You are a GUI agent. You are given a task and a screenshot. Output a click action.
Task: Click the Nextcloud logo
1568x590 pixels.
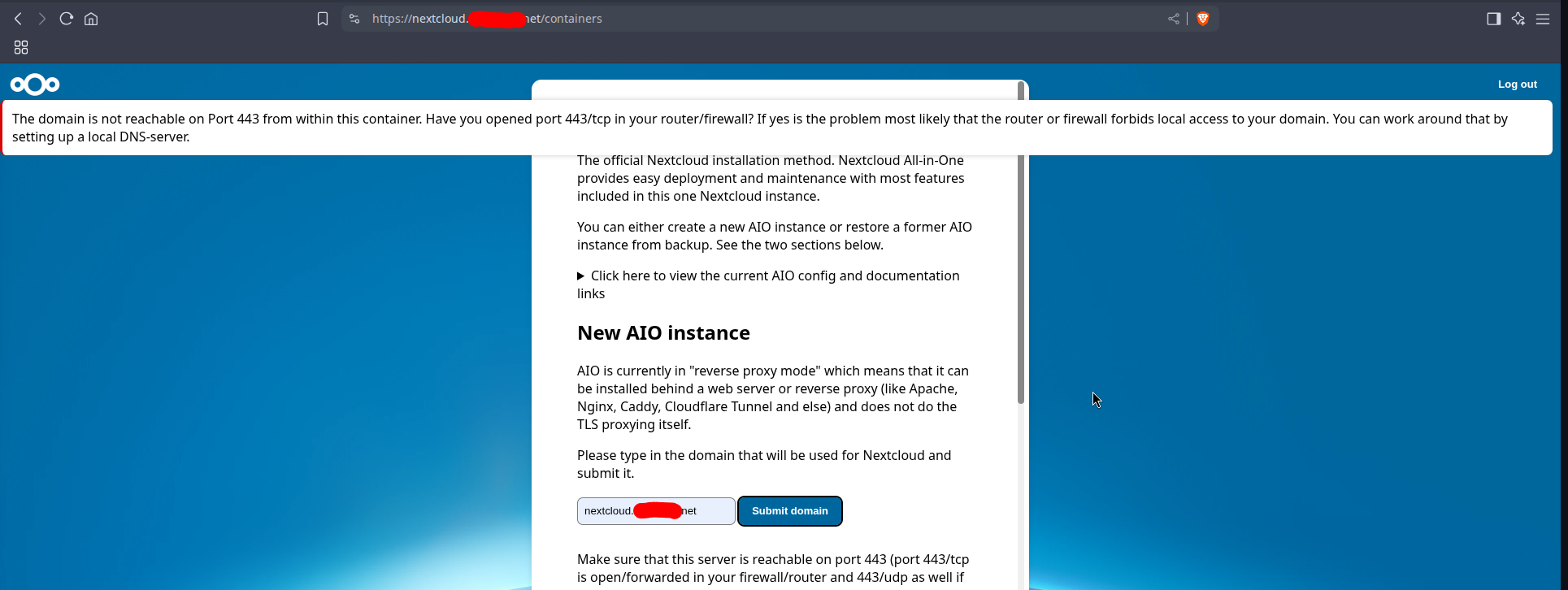click(35, 85)
